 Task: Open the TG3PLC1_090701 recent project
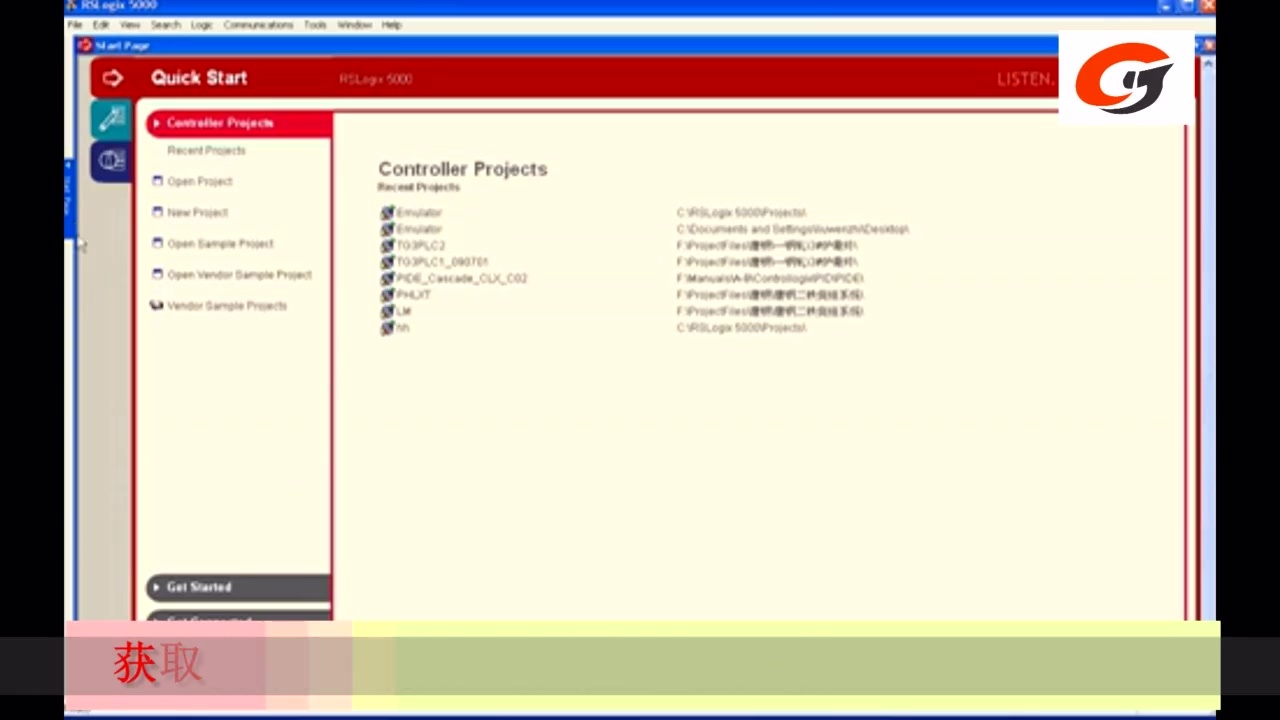(x=442, y=262)
